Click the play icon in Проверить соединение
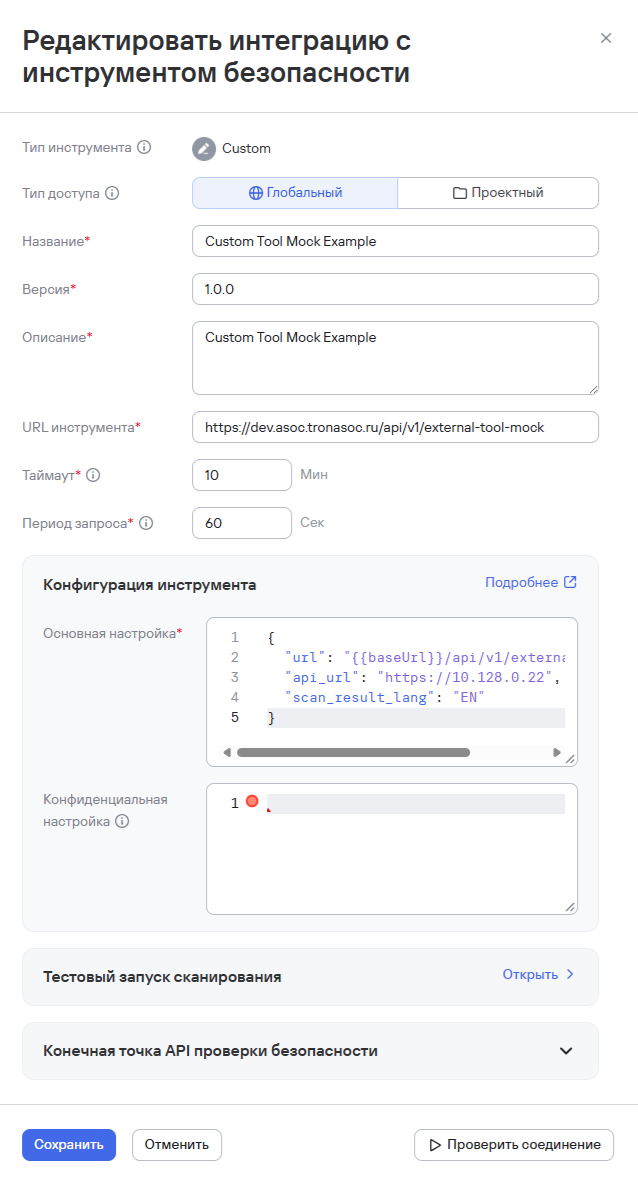Viewport: 638px width, 1181px height. [x=435, y=1145]
